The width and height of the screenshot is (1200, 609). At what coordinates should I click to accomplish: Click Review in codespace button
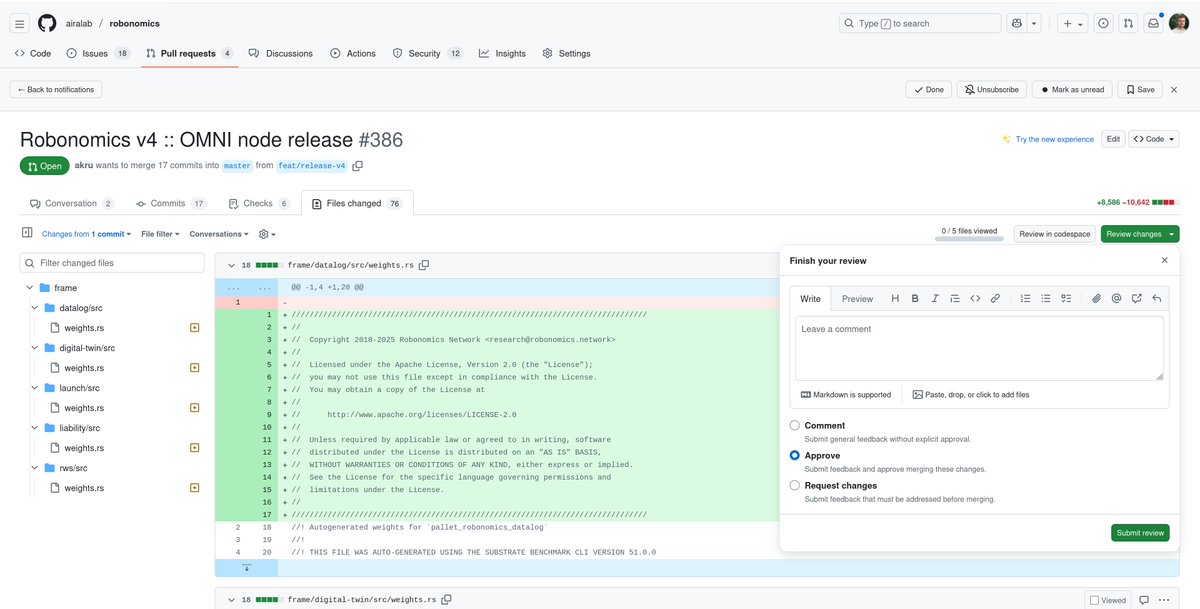click(1054, 234)
